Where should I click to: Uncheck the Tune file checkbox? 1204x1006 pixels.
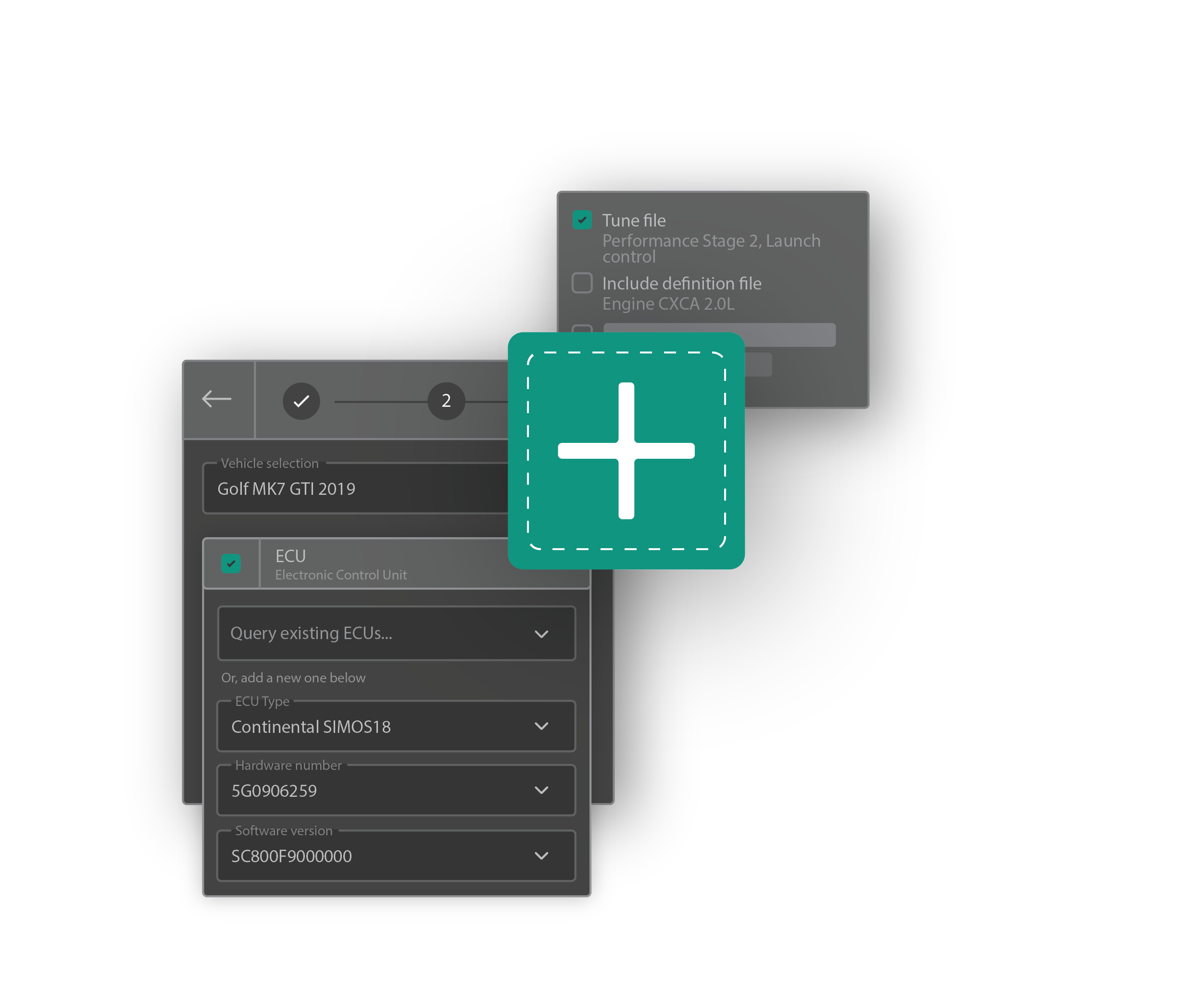point(582,220)
